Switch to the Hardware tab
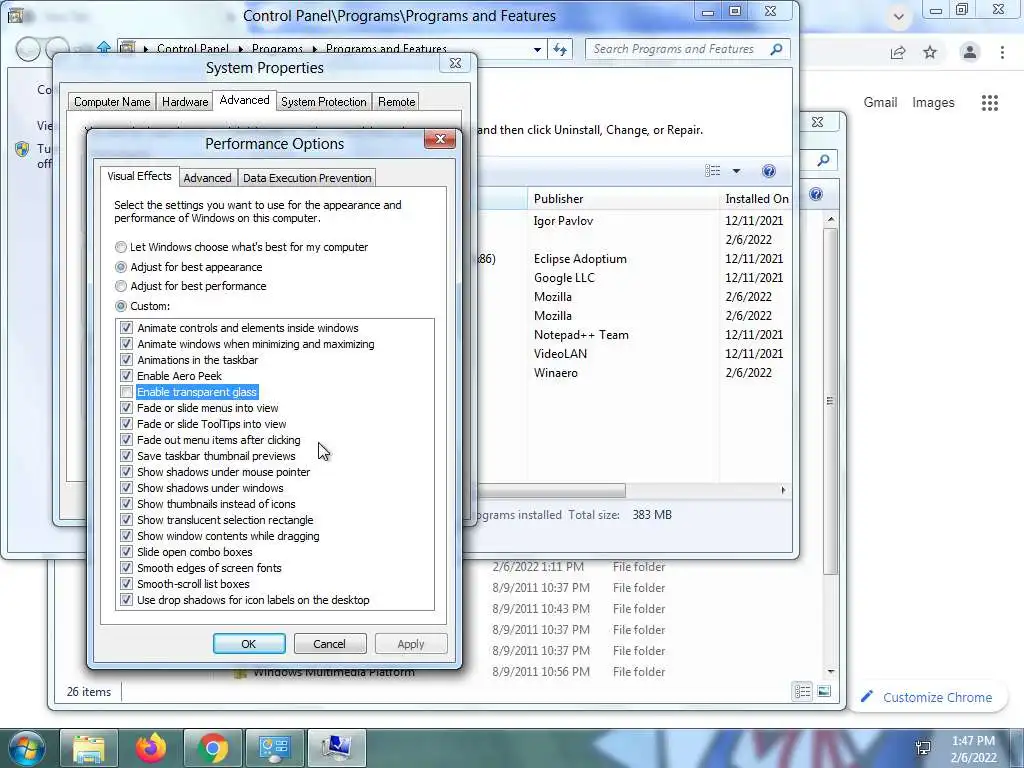The width and height of the screenshot is (1024, 768). 185,102
